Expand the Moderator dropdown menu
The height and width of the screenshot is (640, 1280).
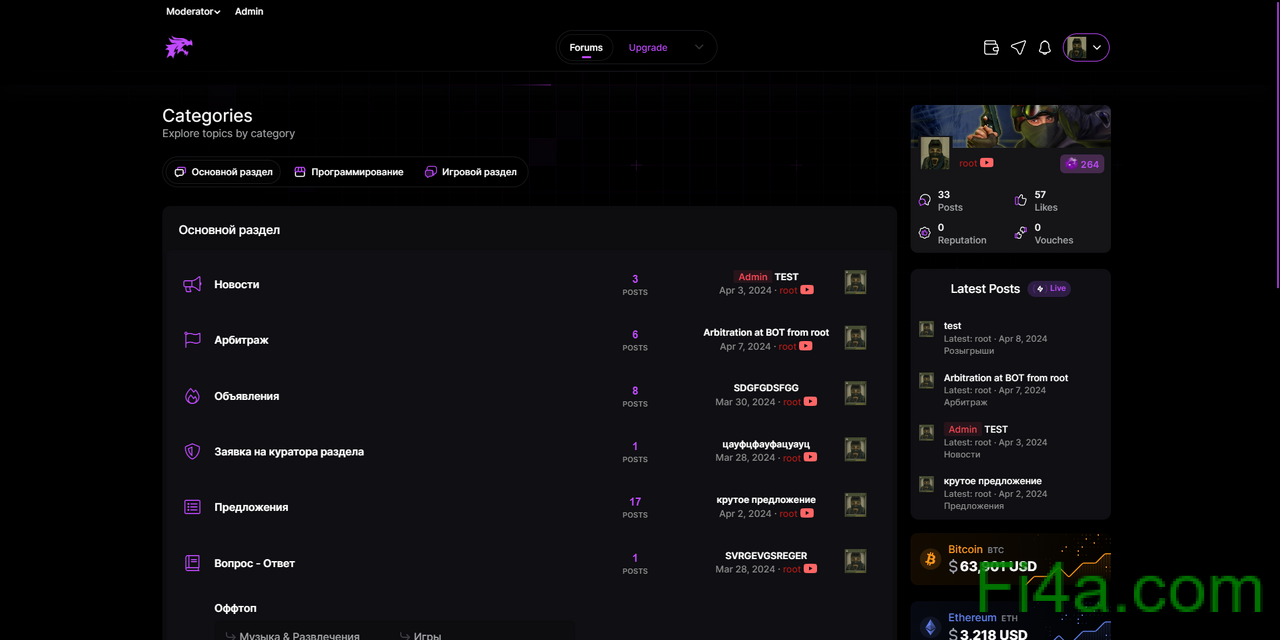click(x=193, y=12)
